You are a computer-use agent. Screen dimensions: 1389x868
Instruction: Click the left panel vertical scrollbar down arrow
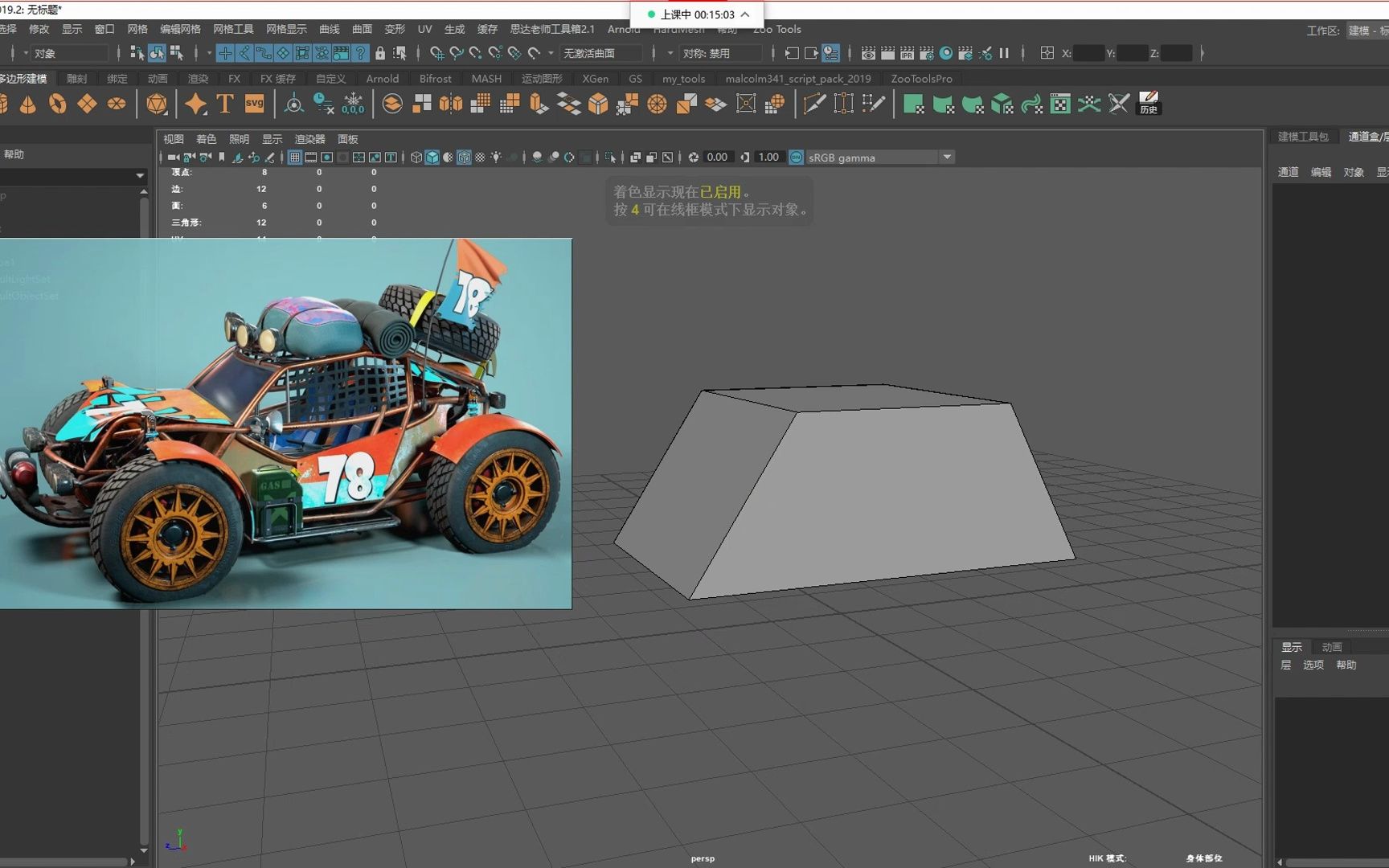(143, 850)
